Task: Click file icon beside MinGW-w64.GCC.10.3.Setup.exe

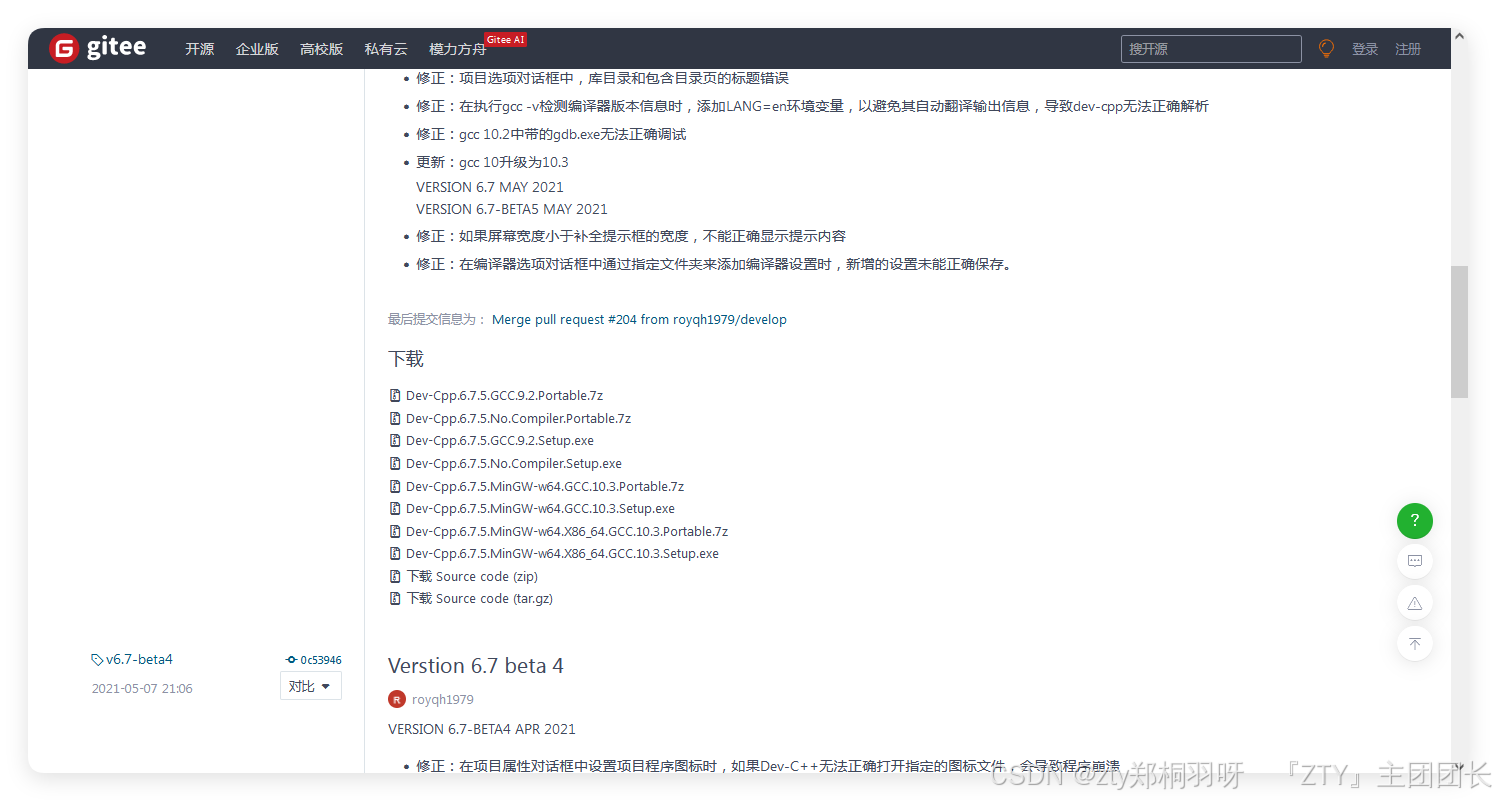Action: coord(395,509)
